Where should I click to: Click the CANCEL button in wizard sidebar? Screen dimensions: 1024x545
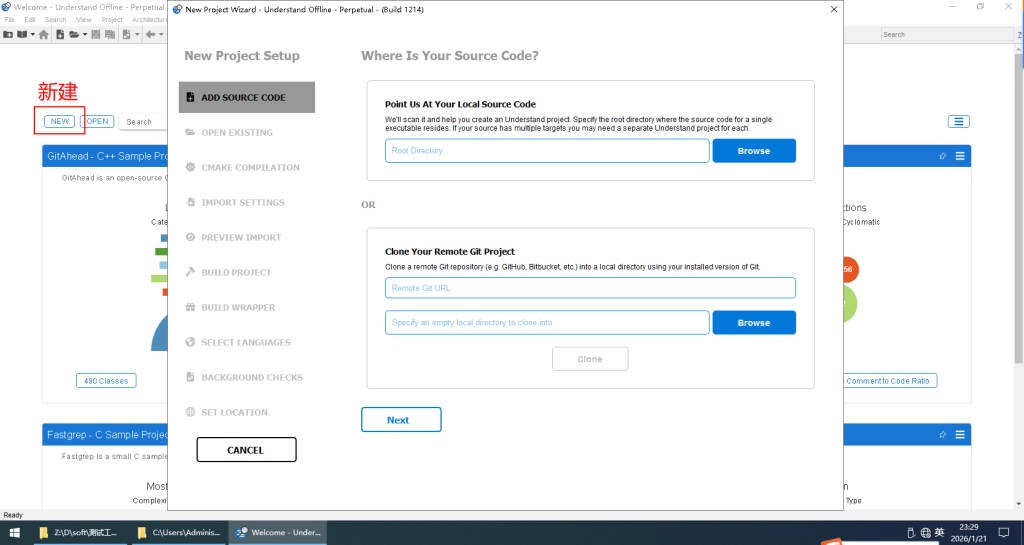[x=246, y=450]
